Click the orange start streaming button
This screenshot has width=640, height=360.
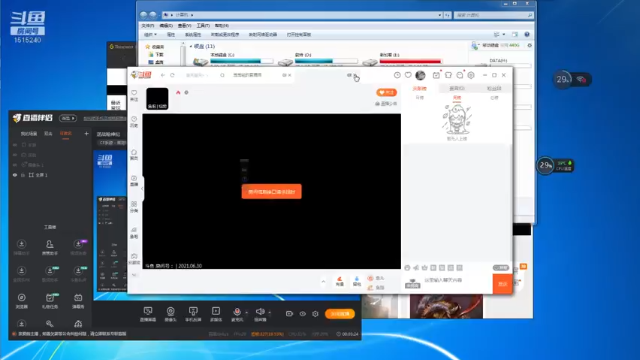(x=340, y=314)
